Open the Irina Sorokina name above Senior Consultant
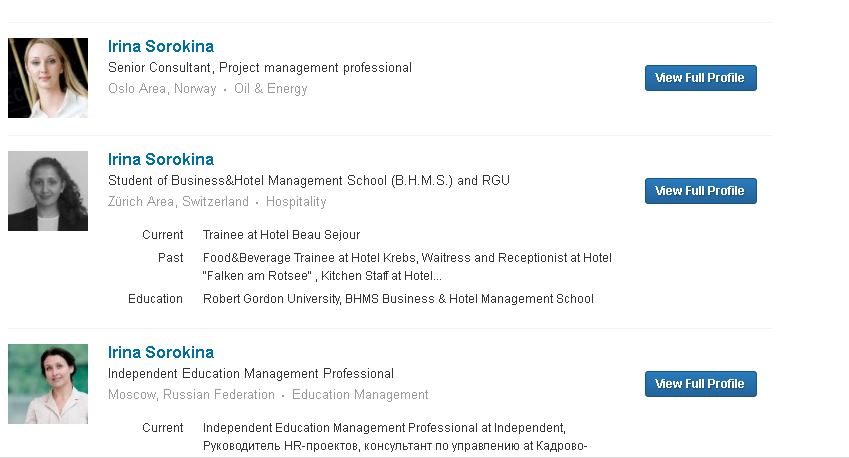The height and width of the screenshot is (458, 849). click(161, 46)
